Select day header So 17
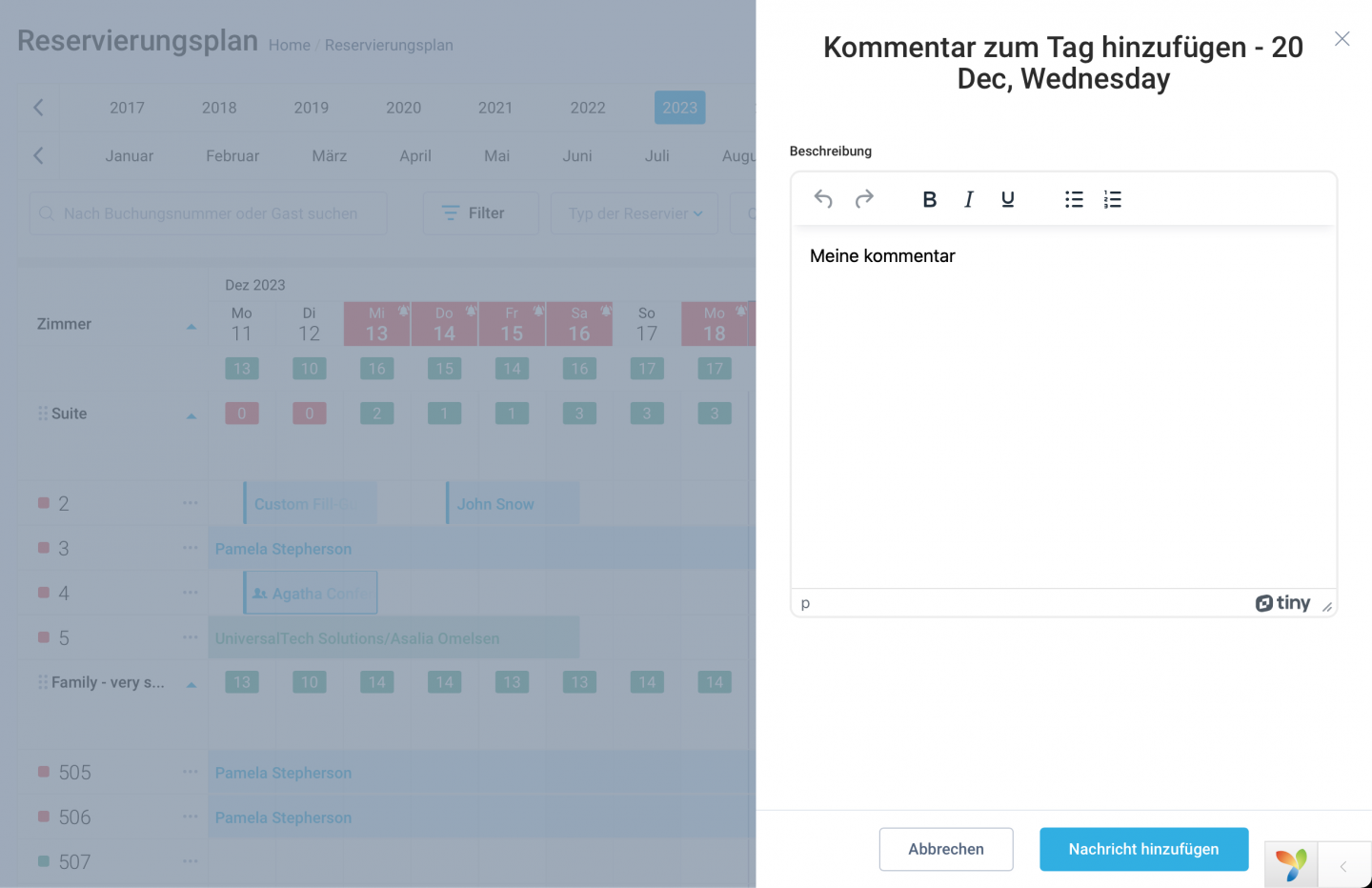Image resolution: width=1372 pixels, height=888 pixels. (x=647, y=324)
